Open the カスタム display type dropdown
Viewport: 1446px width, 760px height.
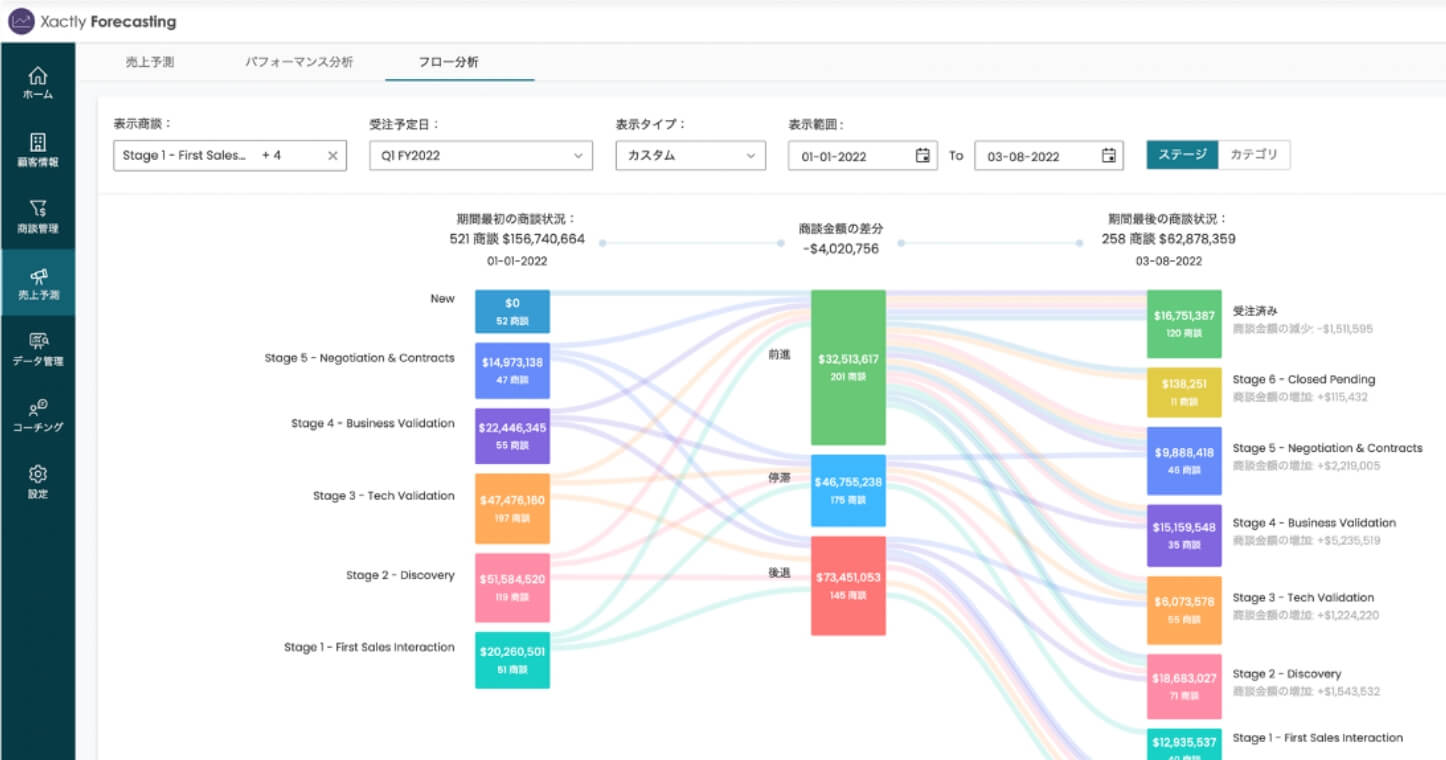(x=690, y=156)
